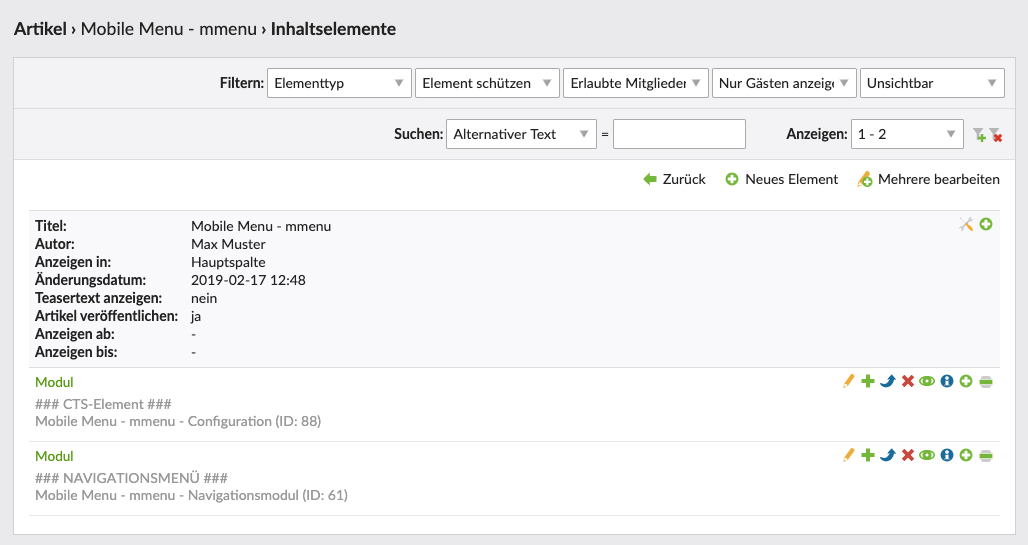Apply the filter with the funnel-plus icon
The height and width of the screenshot is (545, 1028).
pyautogui.click(x=979, y=134)
